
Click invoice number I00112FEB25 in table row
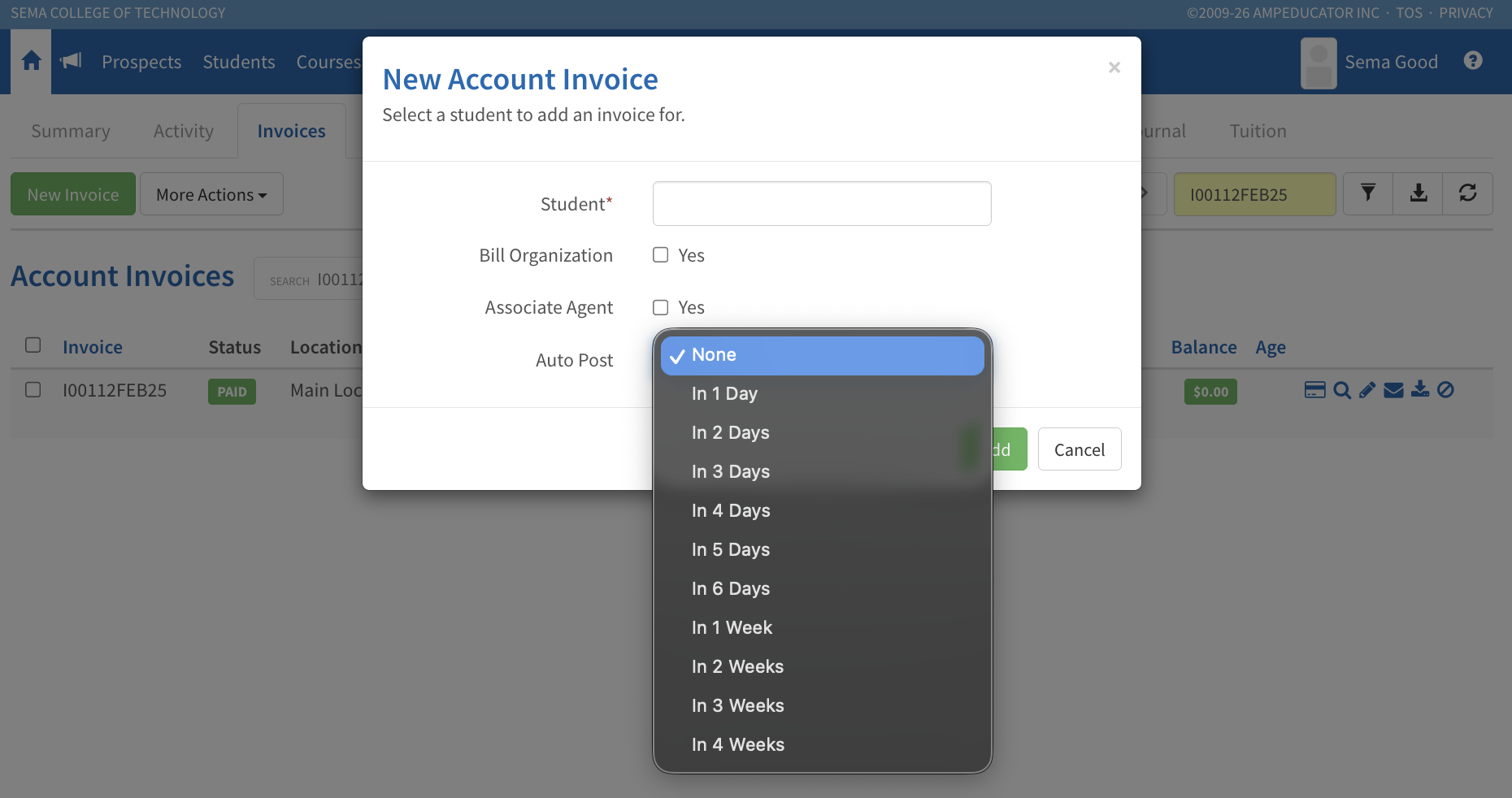point(115,390)
